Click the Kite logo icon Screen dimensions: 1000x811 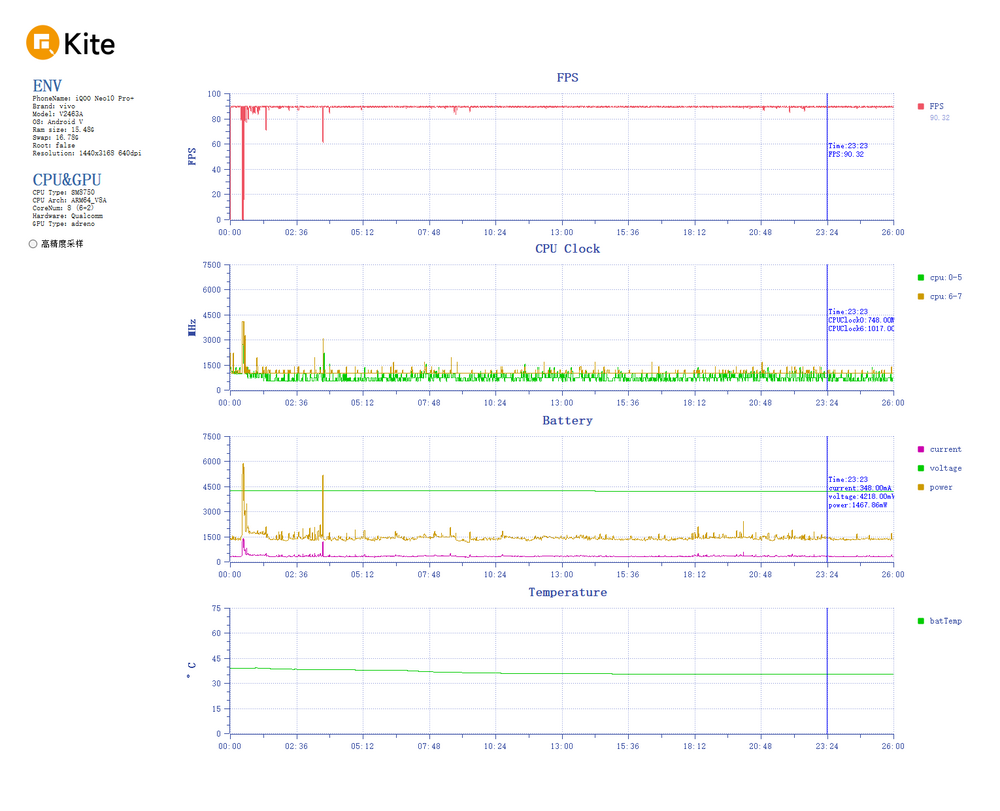(43, 43)
